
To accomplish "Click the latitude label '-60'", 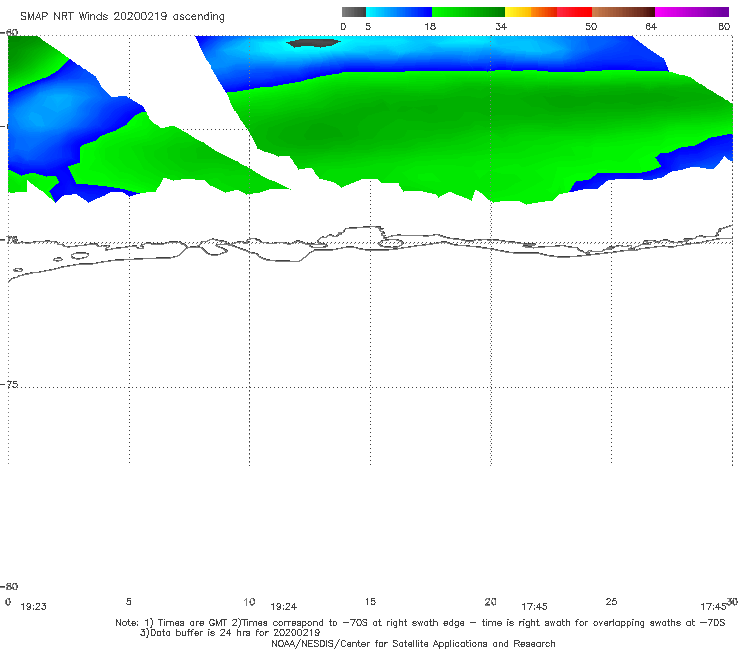I will coord(10,33).
